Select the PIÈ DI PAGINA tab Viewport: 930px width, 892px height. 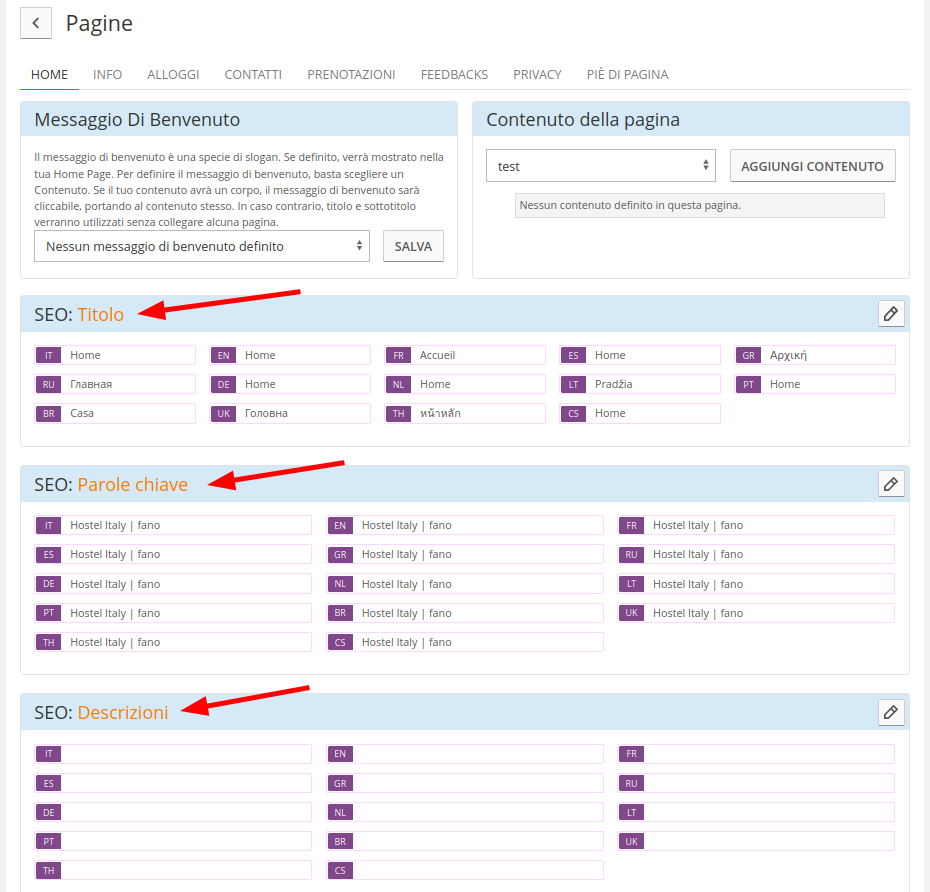(627, 74)
